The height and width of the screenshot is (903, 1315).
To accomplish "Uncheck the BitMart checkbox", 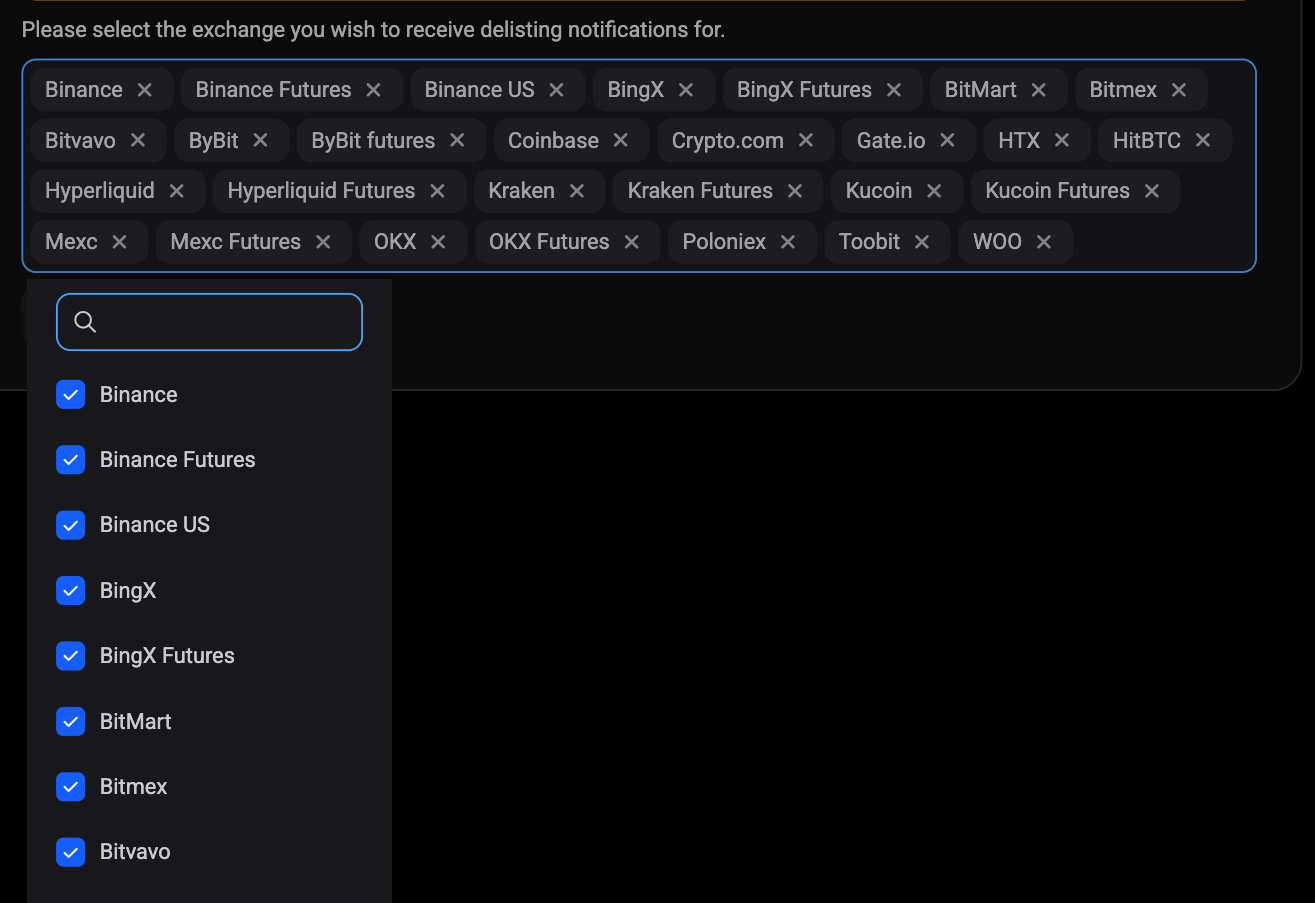I will pos(71,722).
